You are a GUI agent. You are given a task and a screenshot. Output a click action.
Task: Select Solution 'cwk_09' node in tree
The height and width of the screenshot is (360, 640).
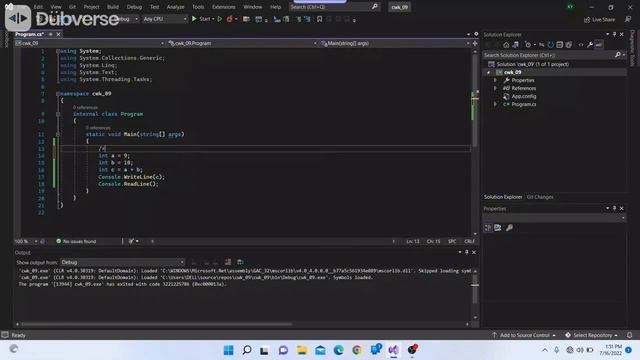pyautogui.click(x=532, y=64)
